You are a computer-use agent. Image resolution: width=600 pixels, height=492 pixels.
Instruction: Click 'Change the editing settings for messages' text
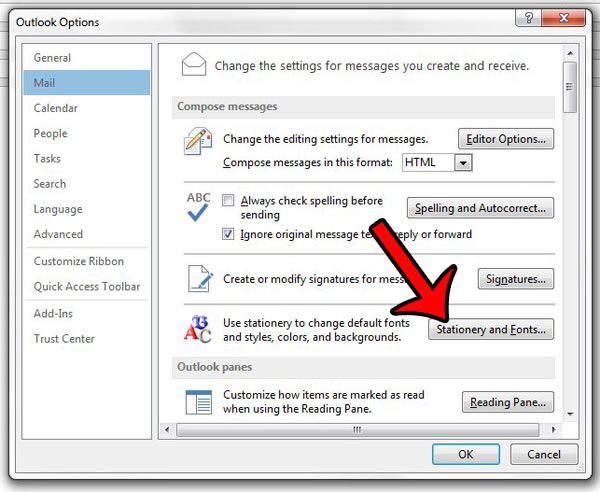click(x=326, y=139)
